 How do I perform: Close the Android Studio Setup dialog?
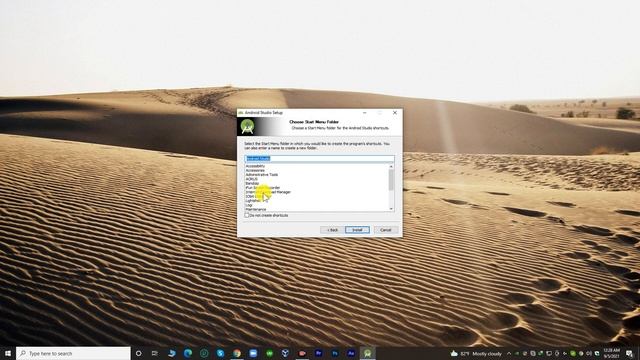tap(395, 113)
